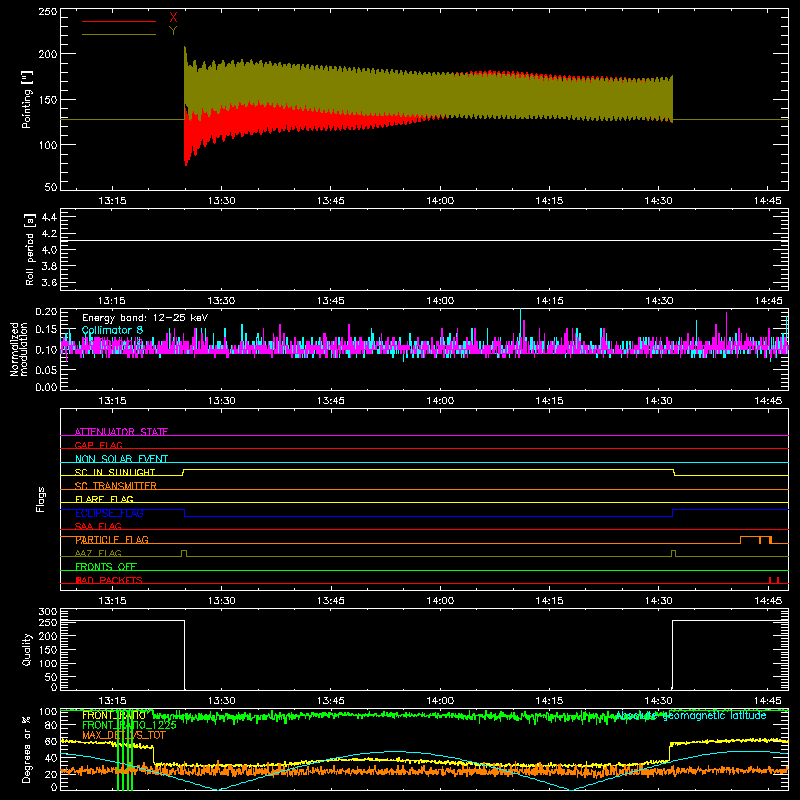
Task: Click 'Absolute geomagnetic latitude' legend text
Action: pyautogui.click(x=691, y=715)
